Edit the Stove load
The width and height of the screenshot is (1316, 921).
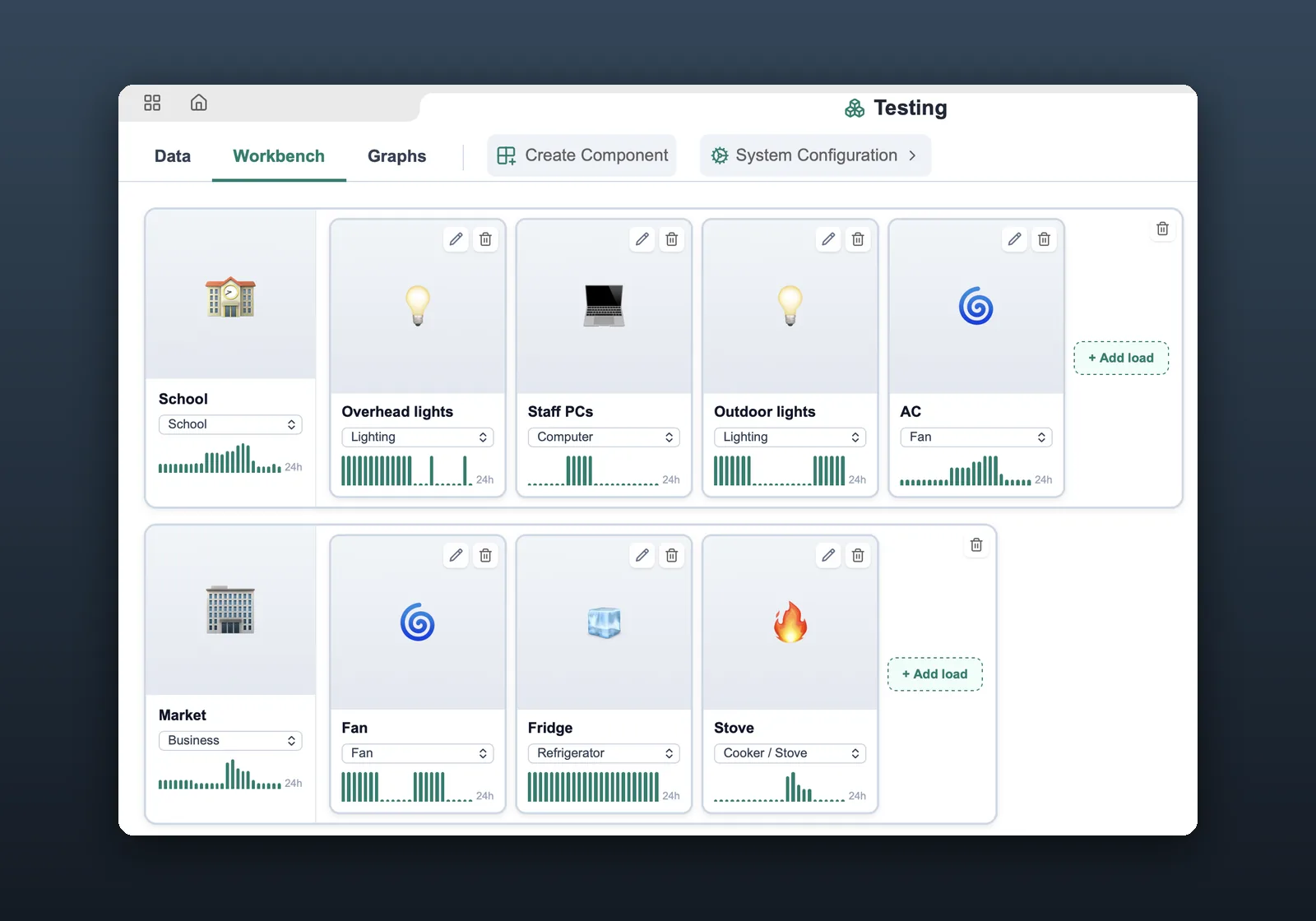point(828,556)
